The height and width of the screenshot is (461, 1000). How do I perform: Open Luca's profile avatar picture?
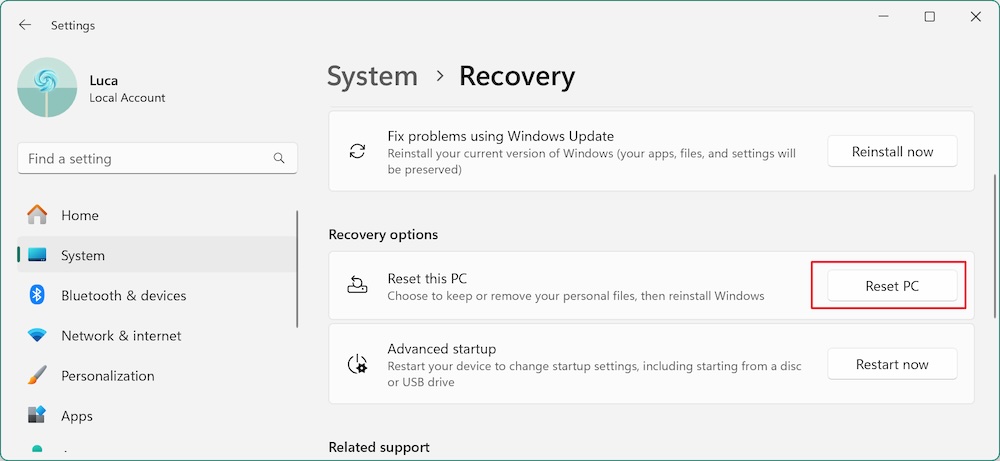pyautogui.click(x=47, y=87)
